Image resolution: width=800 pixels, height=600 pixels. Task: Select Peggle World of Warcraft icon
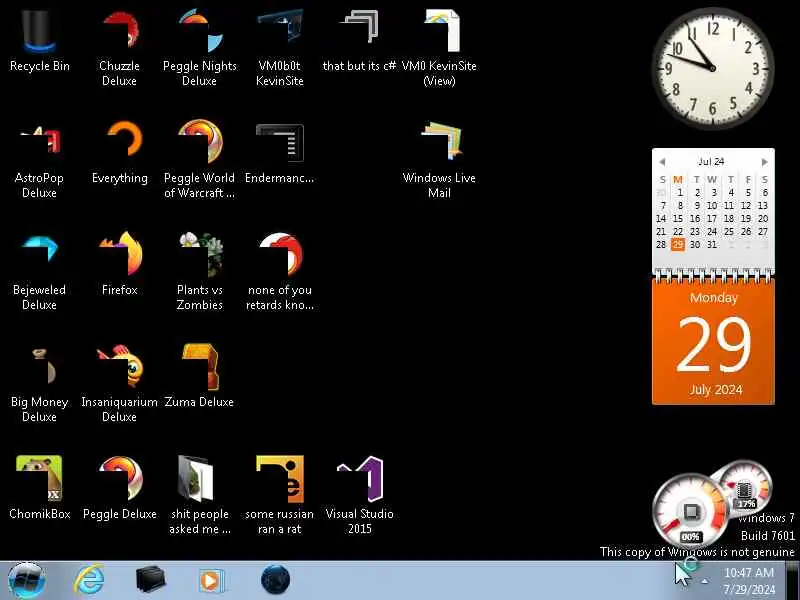tap(199, 142)
